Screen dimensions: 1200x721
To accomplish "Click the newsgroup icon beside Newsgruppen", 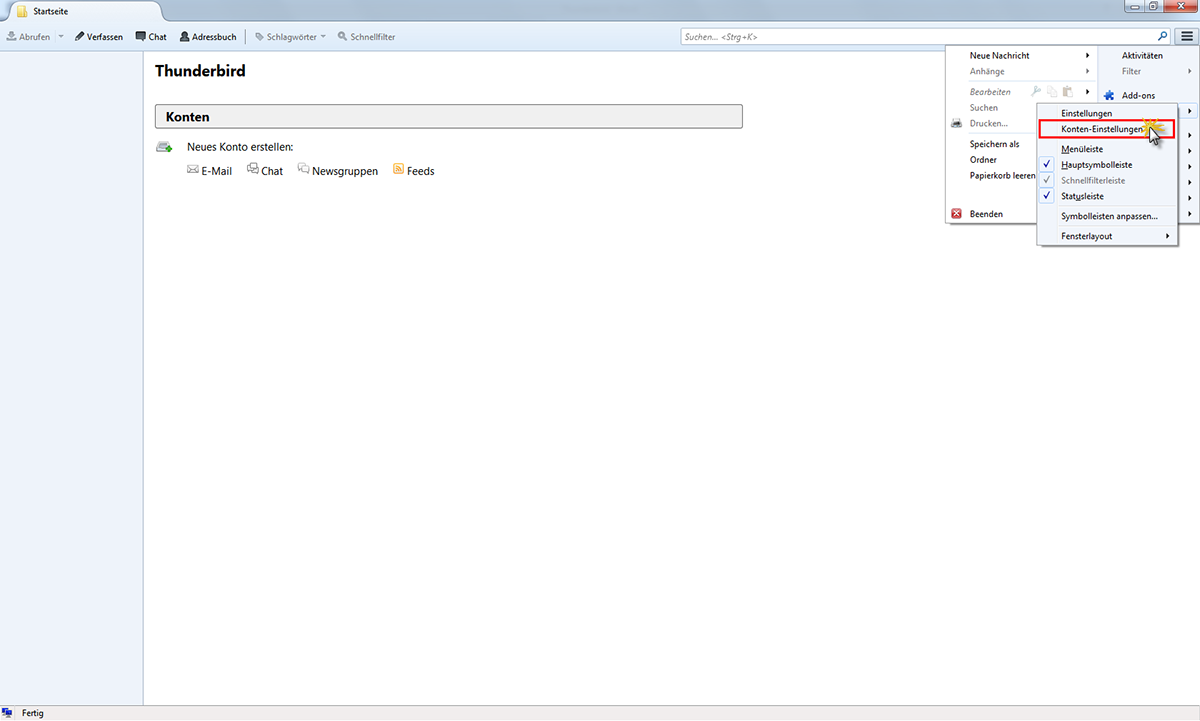I will 303,169.
